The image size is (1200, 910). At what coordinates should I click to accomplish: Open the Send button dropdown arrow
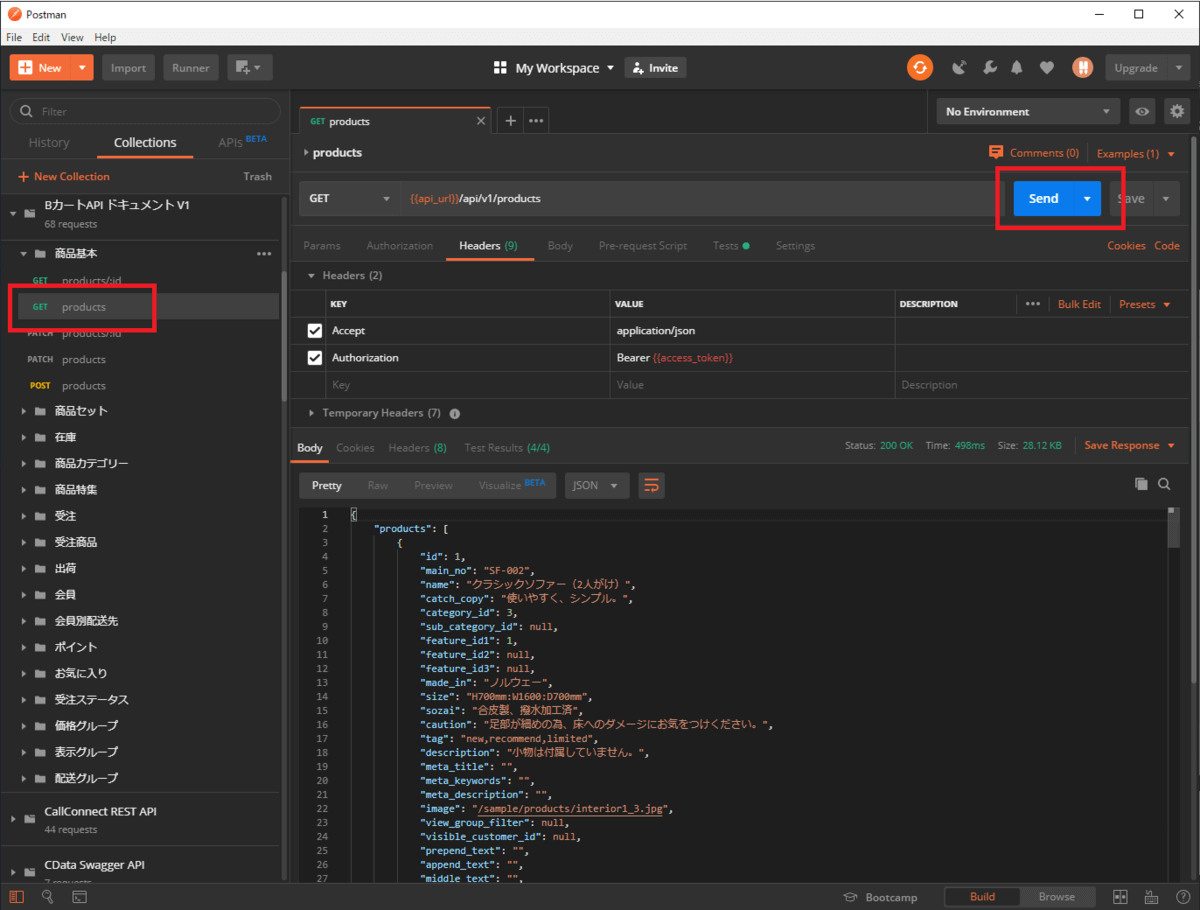point(1087,199)
